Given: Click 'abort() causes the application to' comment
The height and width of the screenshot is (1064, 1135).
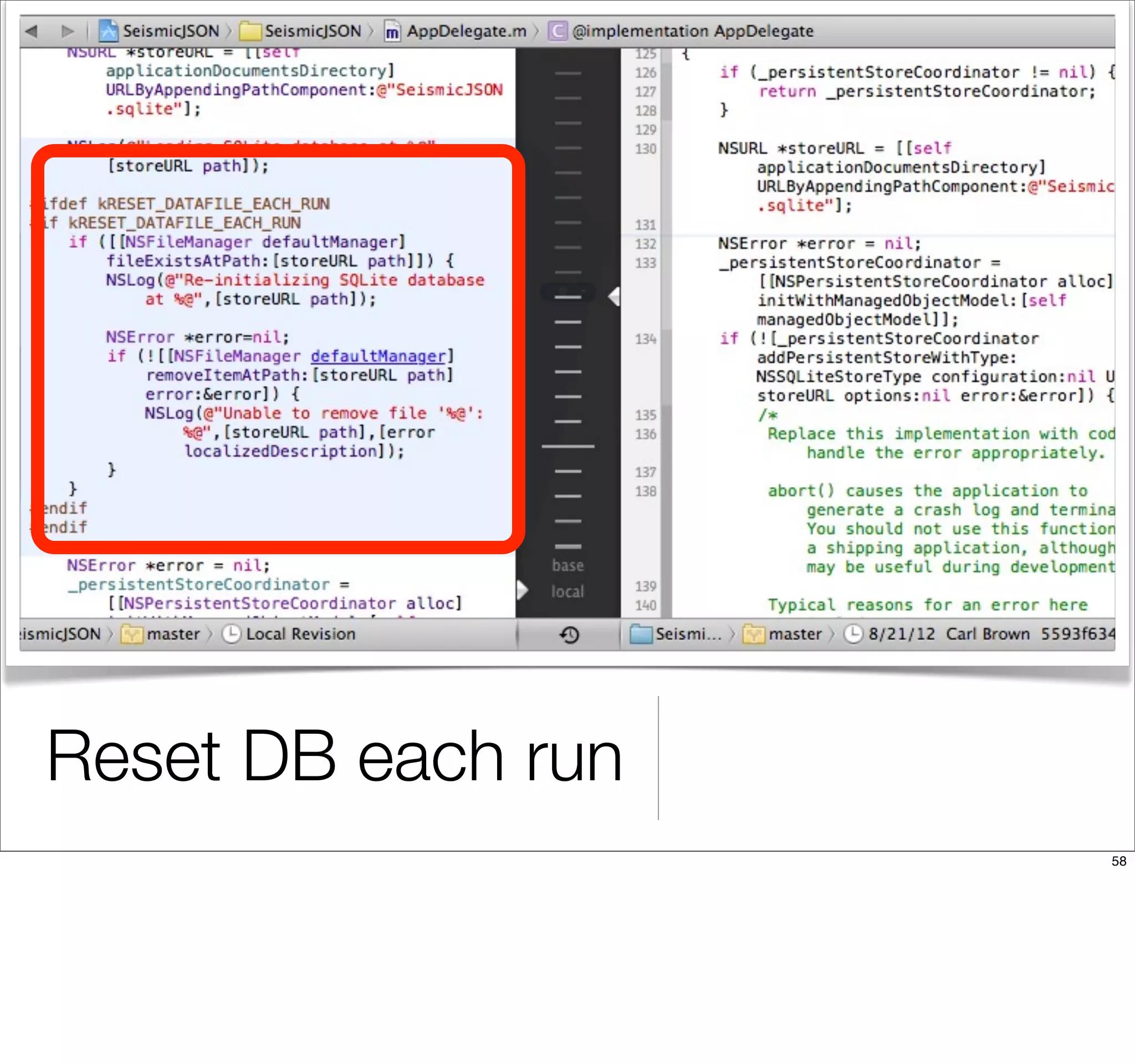Looking at the screenshot, I should click(x=928, y=491).
